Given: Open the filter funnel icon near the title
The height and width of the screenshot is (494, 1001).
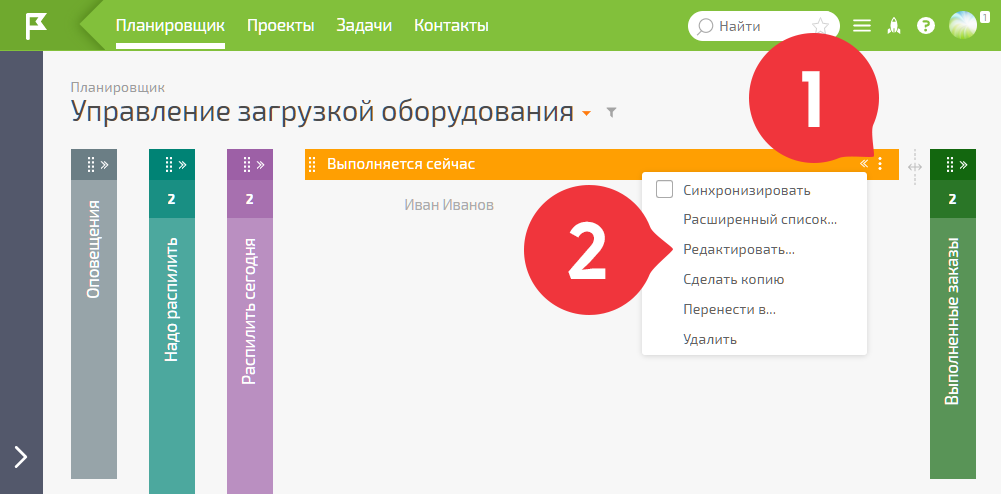Looking at the screenshot, I should coord(611,113).
